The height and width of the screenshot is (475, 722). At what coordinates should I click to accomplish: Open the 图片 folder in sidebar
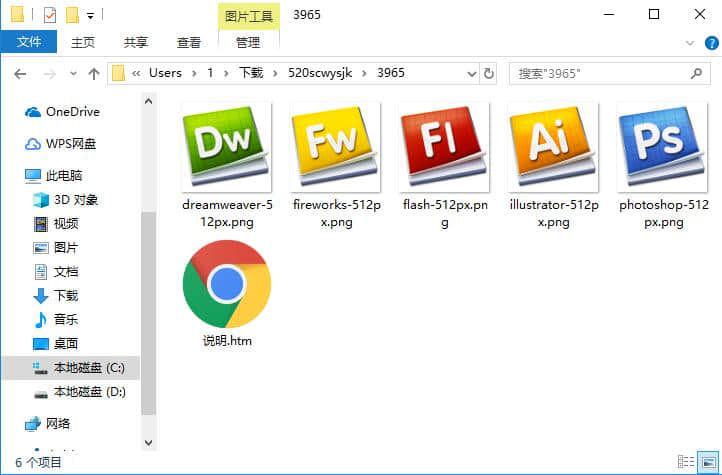coord(56,248)
